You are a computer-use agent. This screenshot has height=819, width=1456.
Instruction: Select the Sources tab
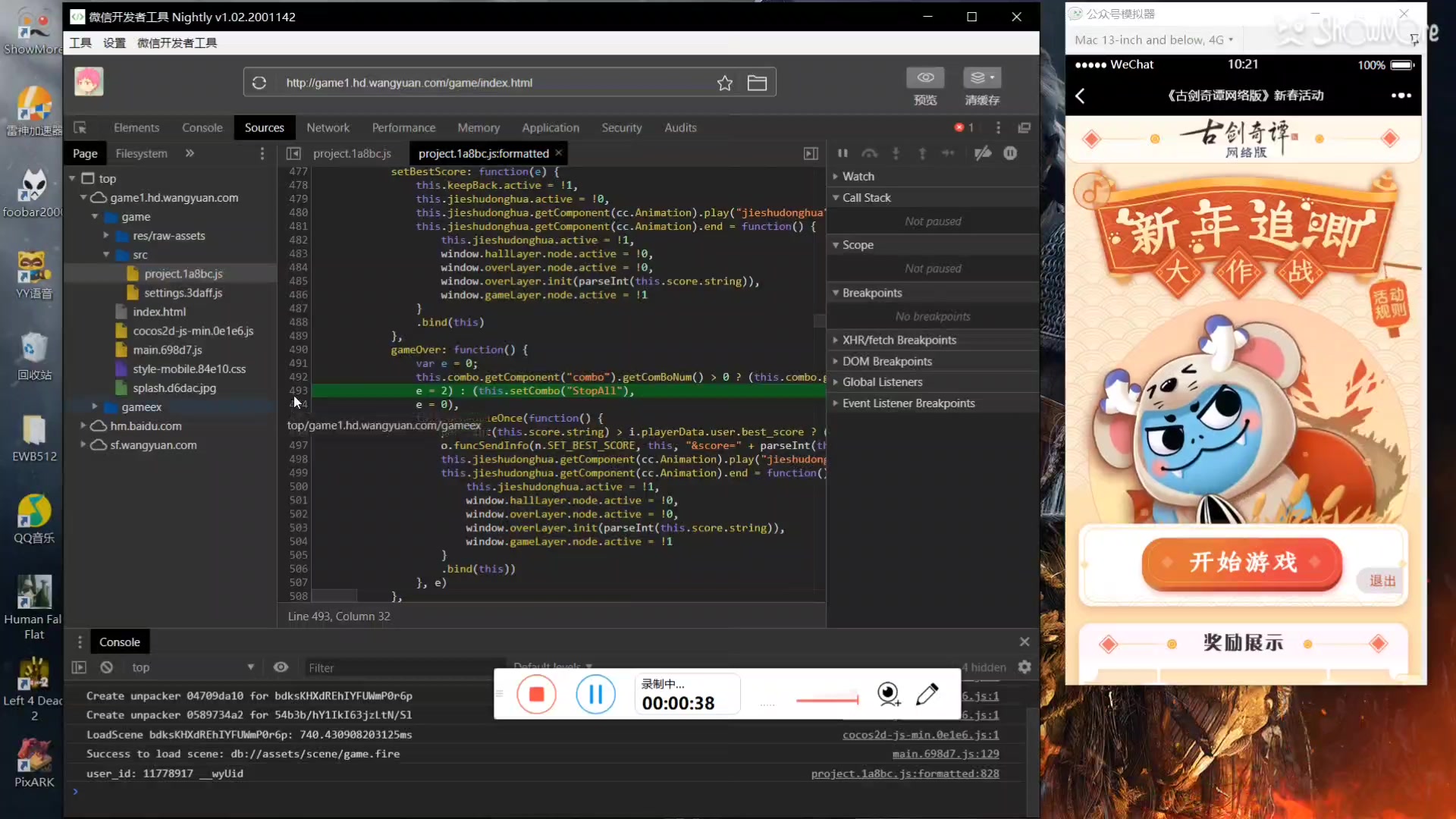(x=265, y=127)
